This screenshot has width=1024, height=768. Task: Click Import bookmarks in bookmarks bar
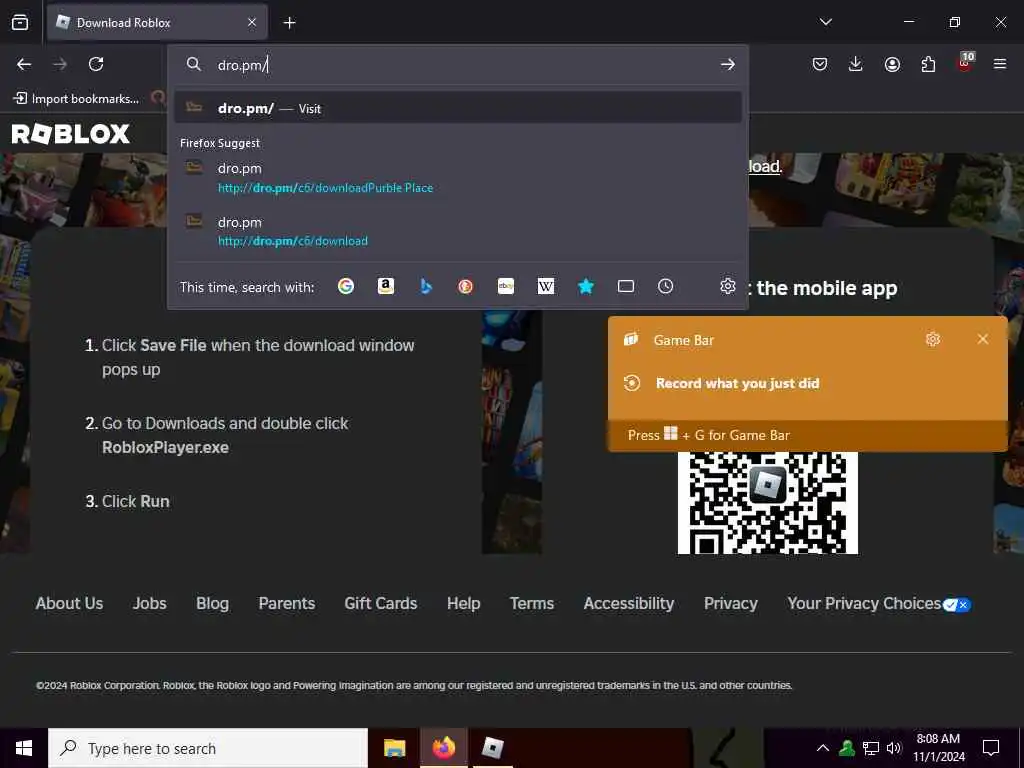[x=76, y=99]
